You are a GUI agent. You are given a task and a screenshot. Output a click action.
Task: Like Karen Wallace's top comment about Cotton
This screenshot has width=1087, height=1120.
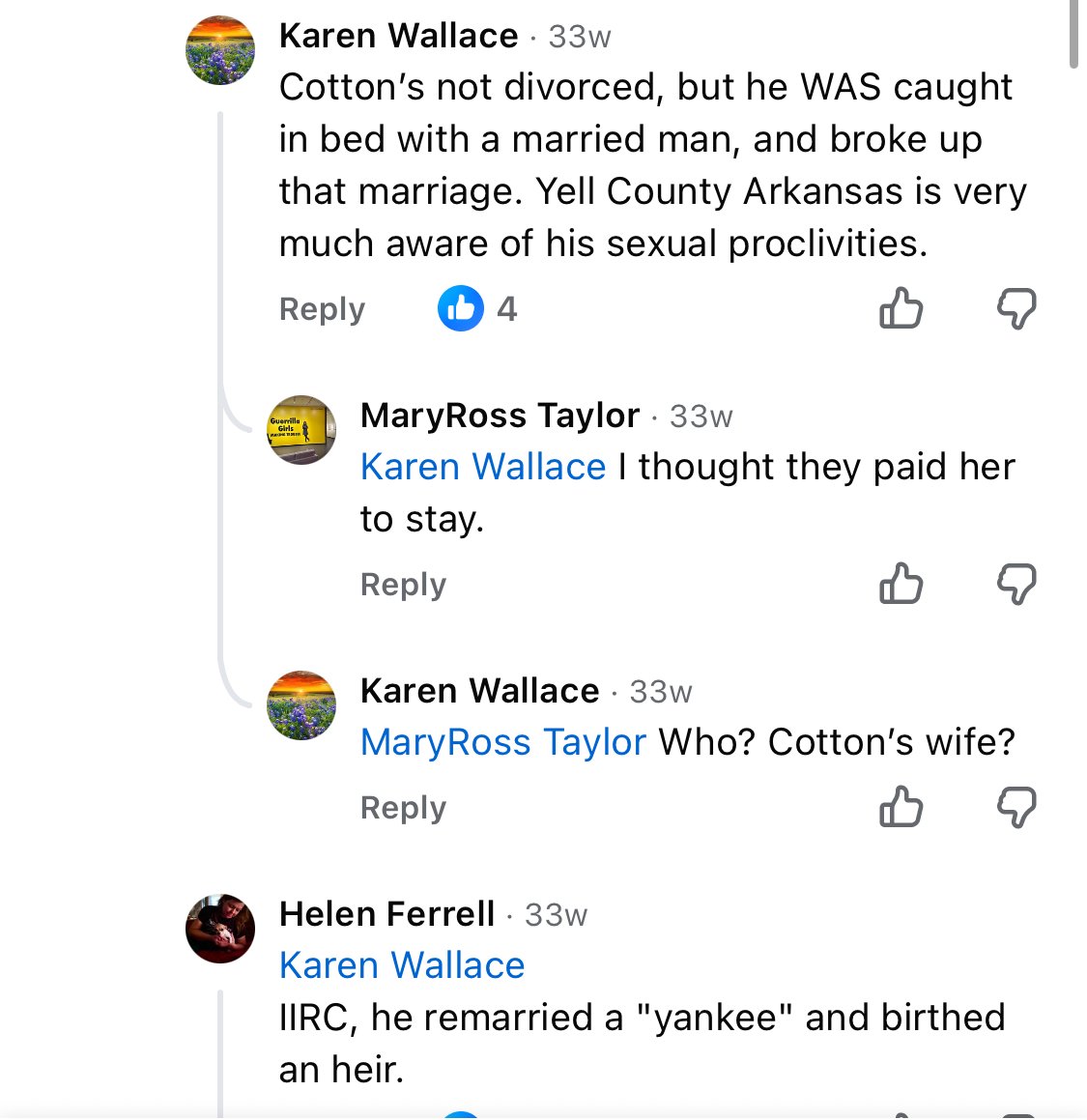901,309
